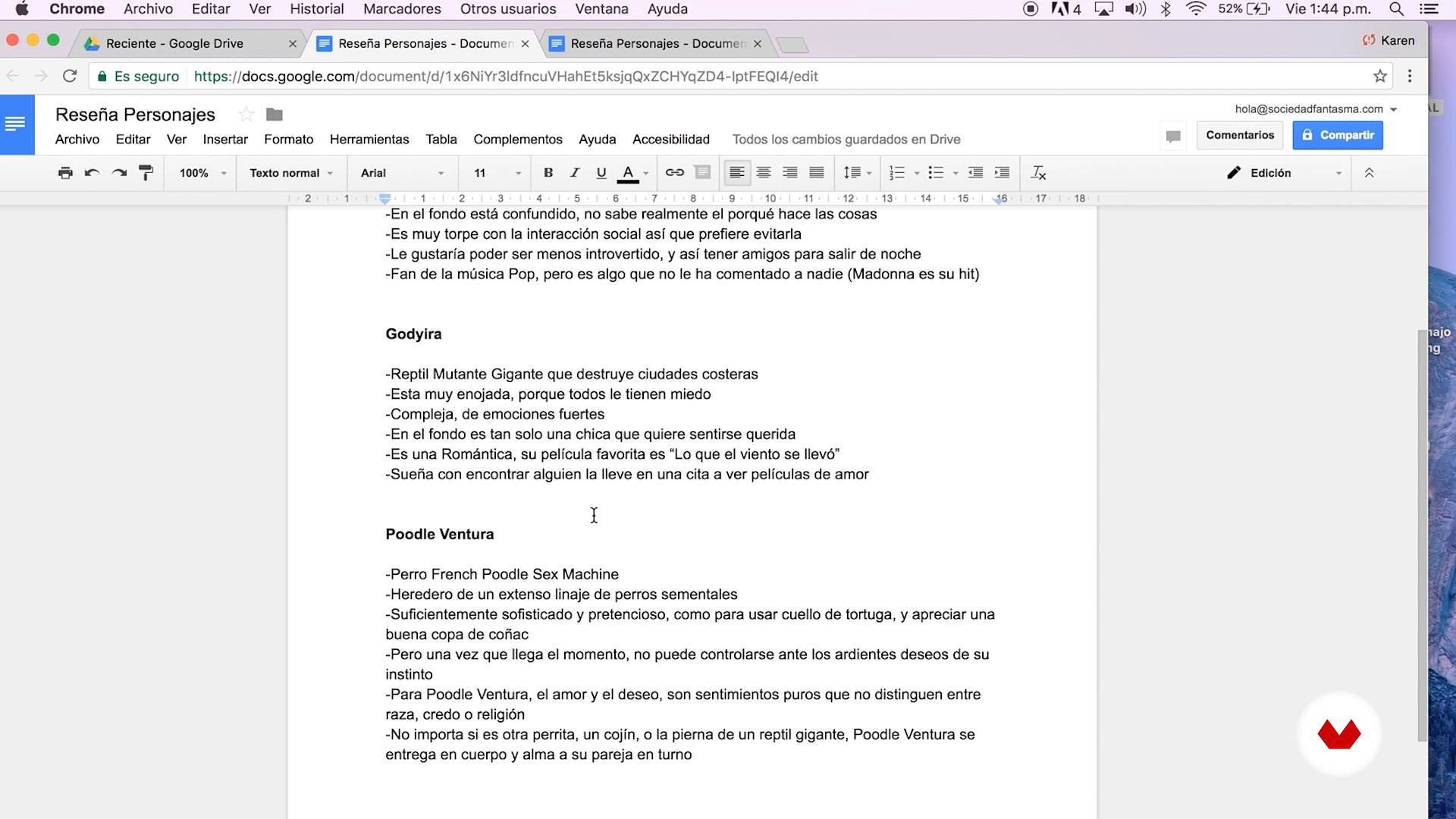The height and width of the screenshot is (819, 1456).
Task: Toggle underline formatting
Action: [601, 173]
